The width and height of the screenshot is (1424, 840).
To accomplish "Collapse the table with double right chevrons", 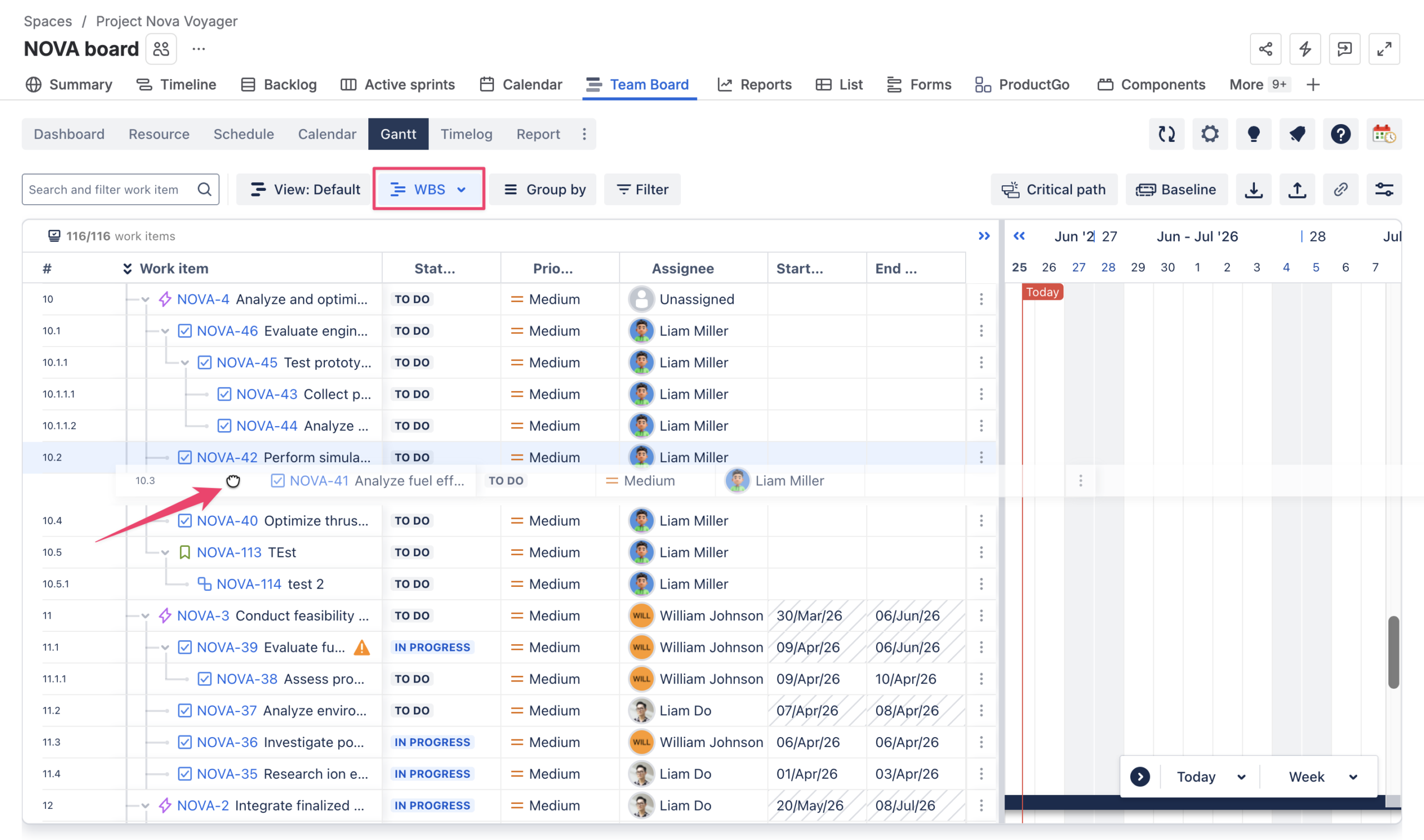I will [984, 236].
